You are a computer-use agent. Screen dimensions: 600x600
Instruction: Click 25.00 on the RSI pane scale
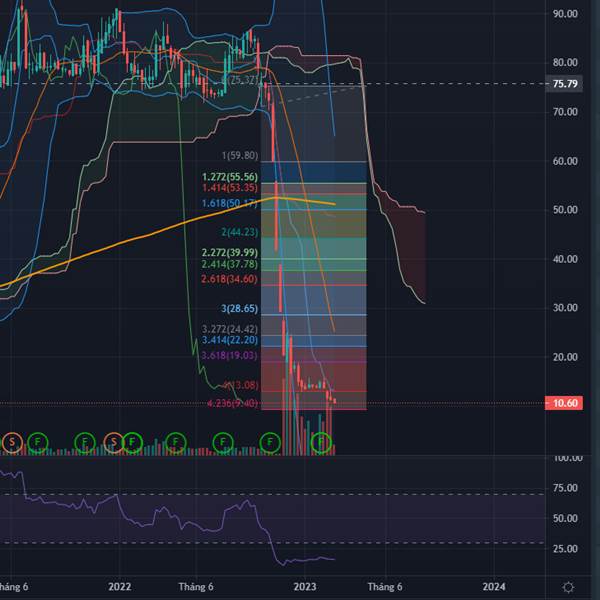(566, 549)
